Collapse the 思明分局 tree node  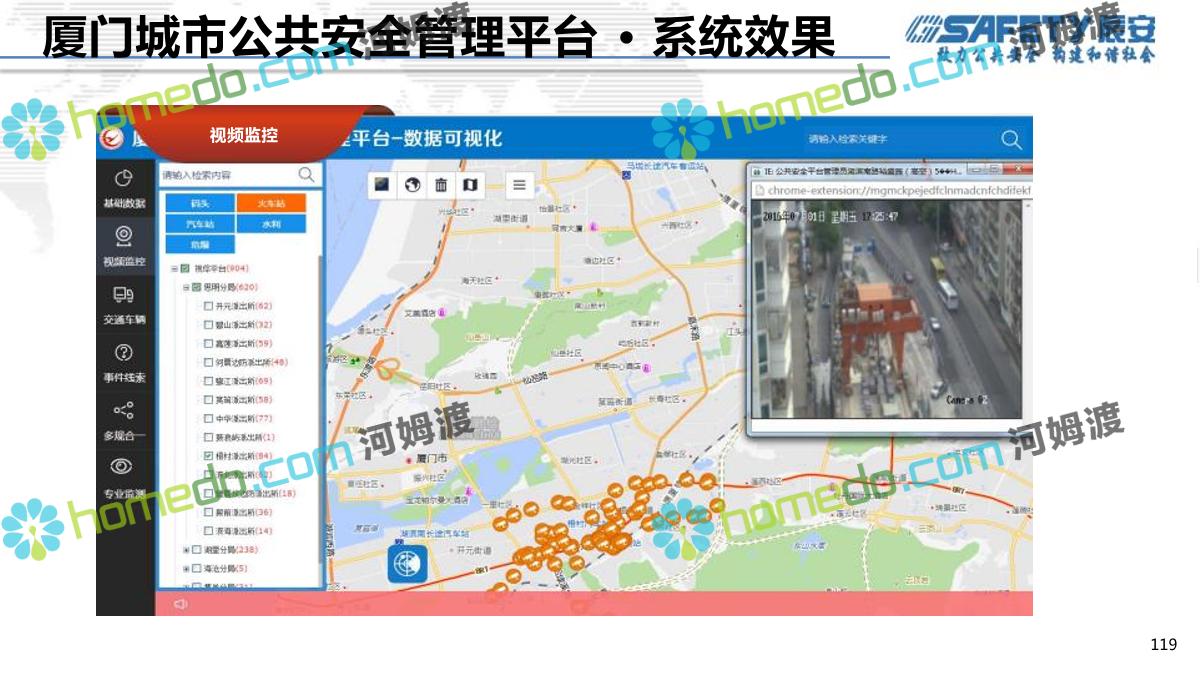(x=186, y=287)
